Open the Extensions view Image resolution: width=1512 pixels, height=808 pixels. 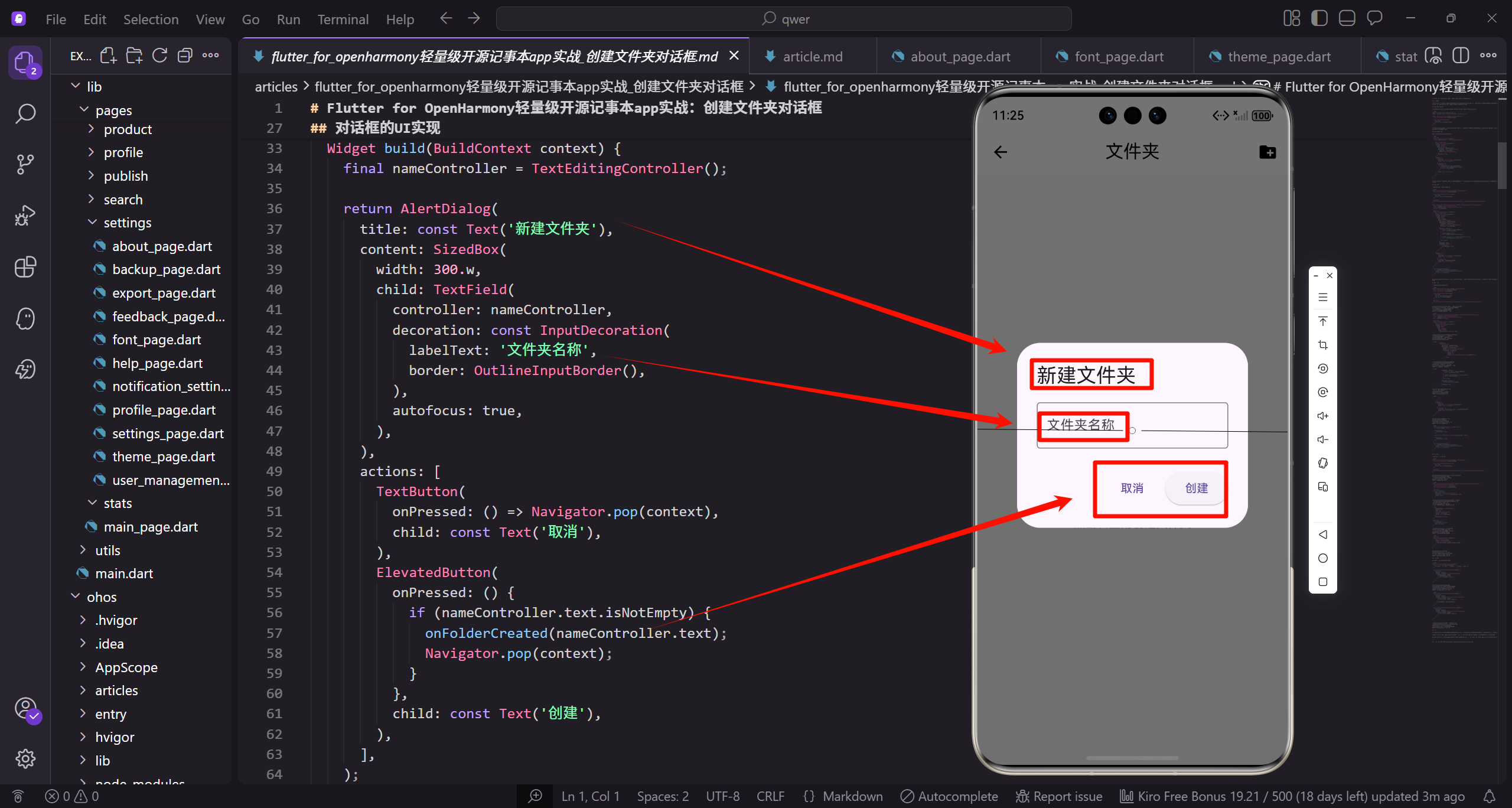coord(25,267)
